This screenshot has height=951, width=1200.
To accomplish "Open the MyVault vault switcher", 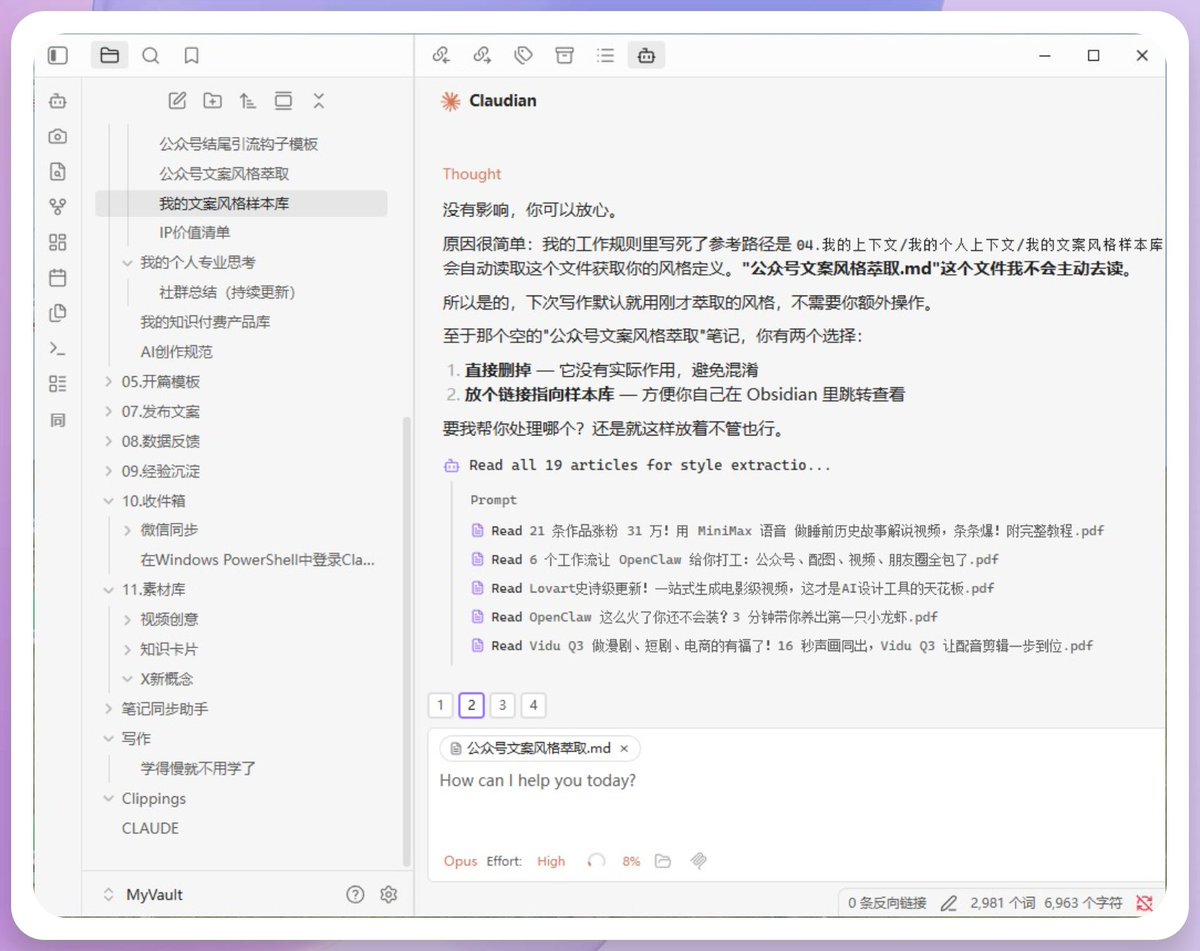I will pos(144,895).
